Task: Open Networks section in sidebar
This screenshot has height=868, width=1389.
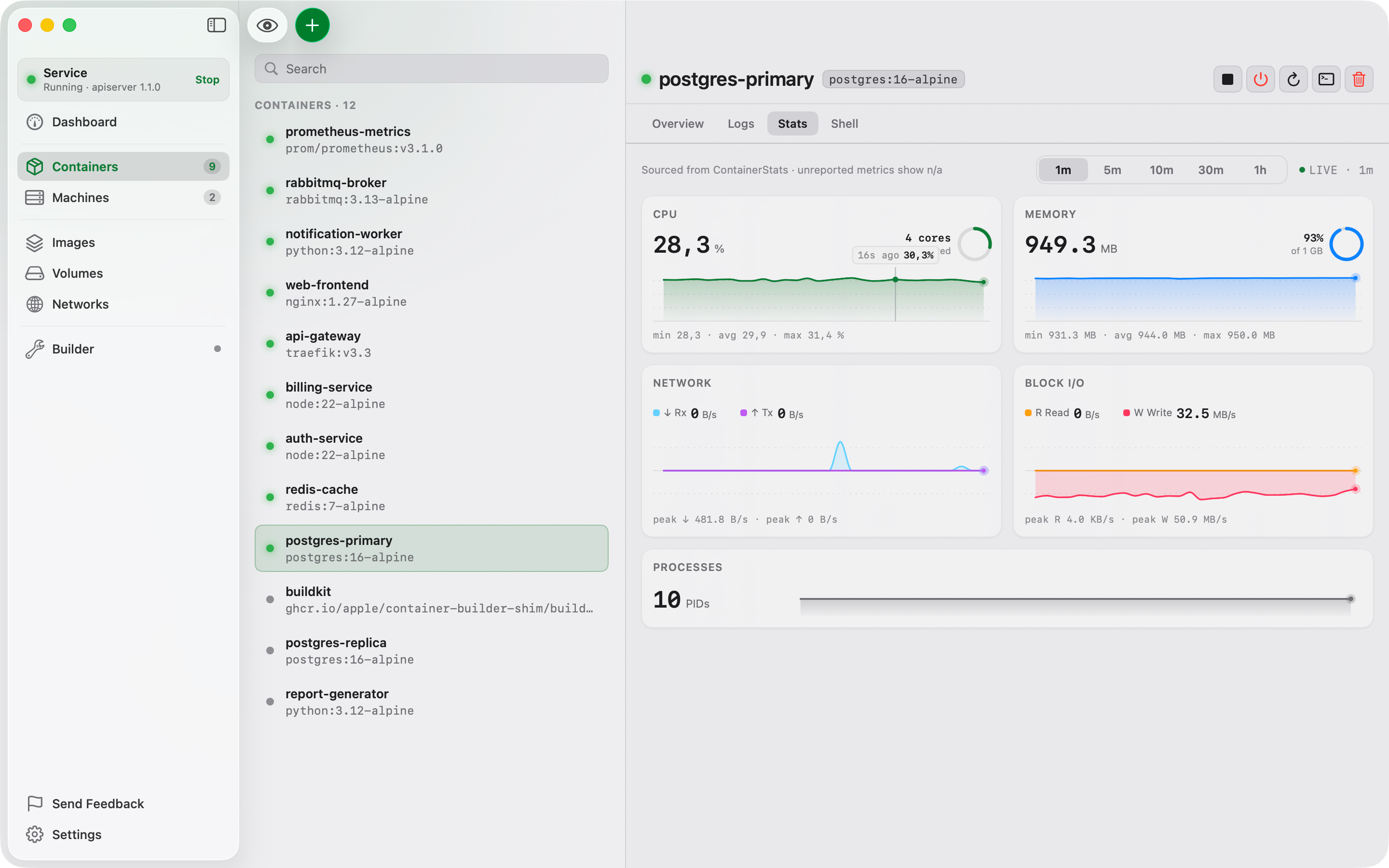Action: pyautogui.click(x=123, y=304)
